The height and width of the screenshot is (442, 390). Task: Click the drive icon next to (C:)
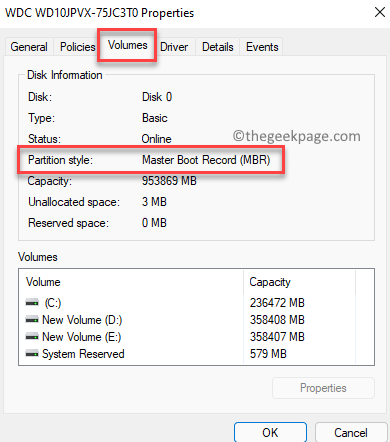click(x=32, y=303)
